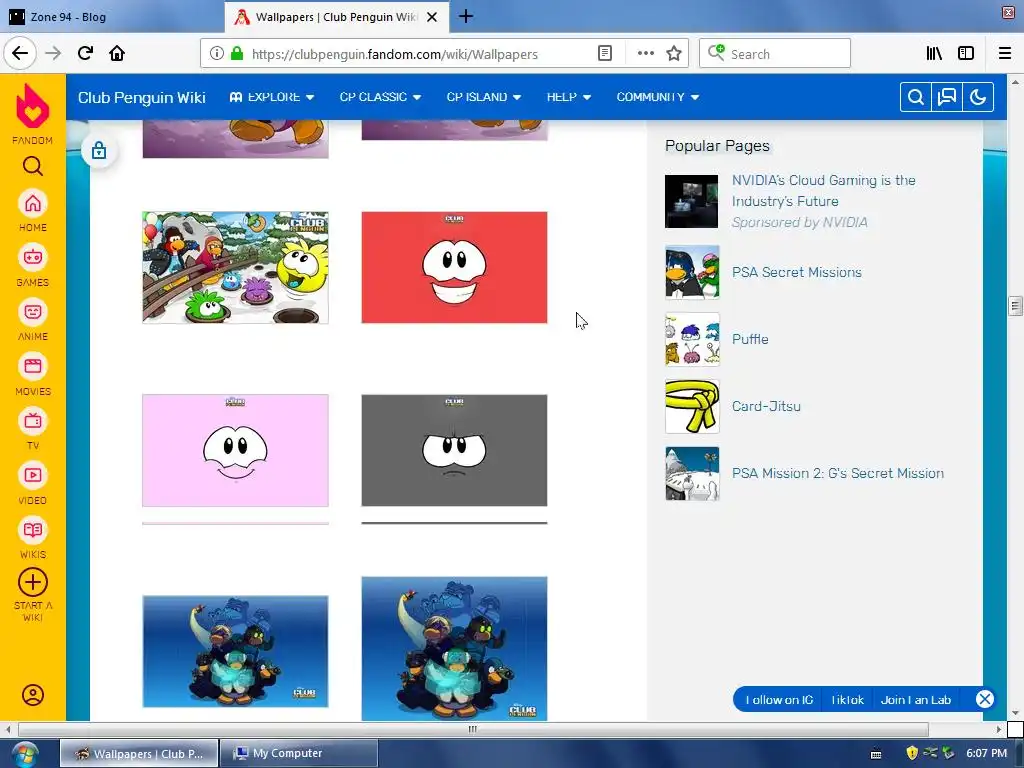The image size is (1024, 768).
Task: Click the Puffle page thumbnail image
Action: coord(692,339)
